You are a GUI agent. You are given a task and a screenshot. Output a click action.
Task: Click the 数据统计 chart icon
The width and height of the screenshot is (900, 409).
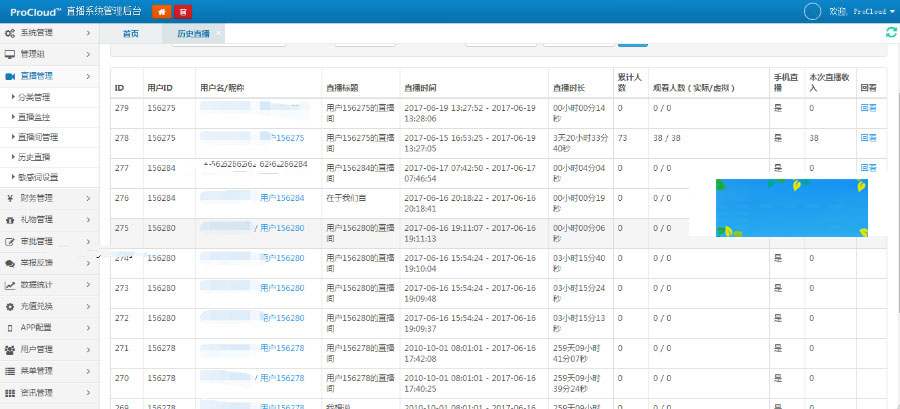(10, 284)
